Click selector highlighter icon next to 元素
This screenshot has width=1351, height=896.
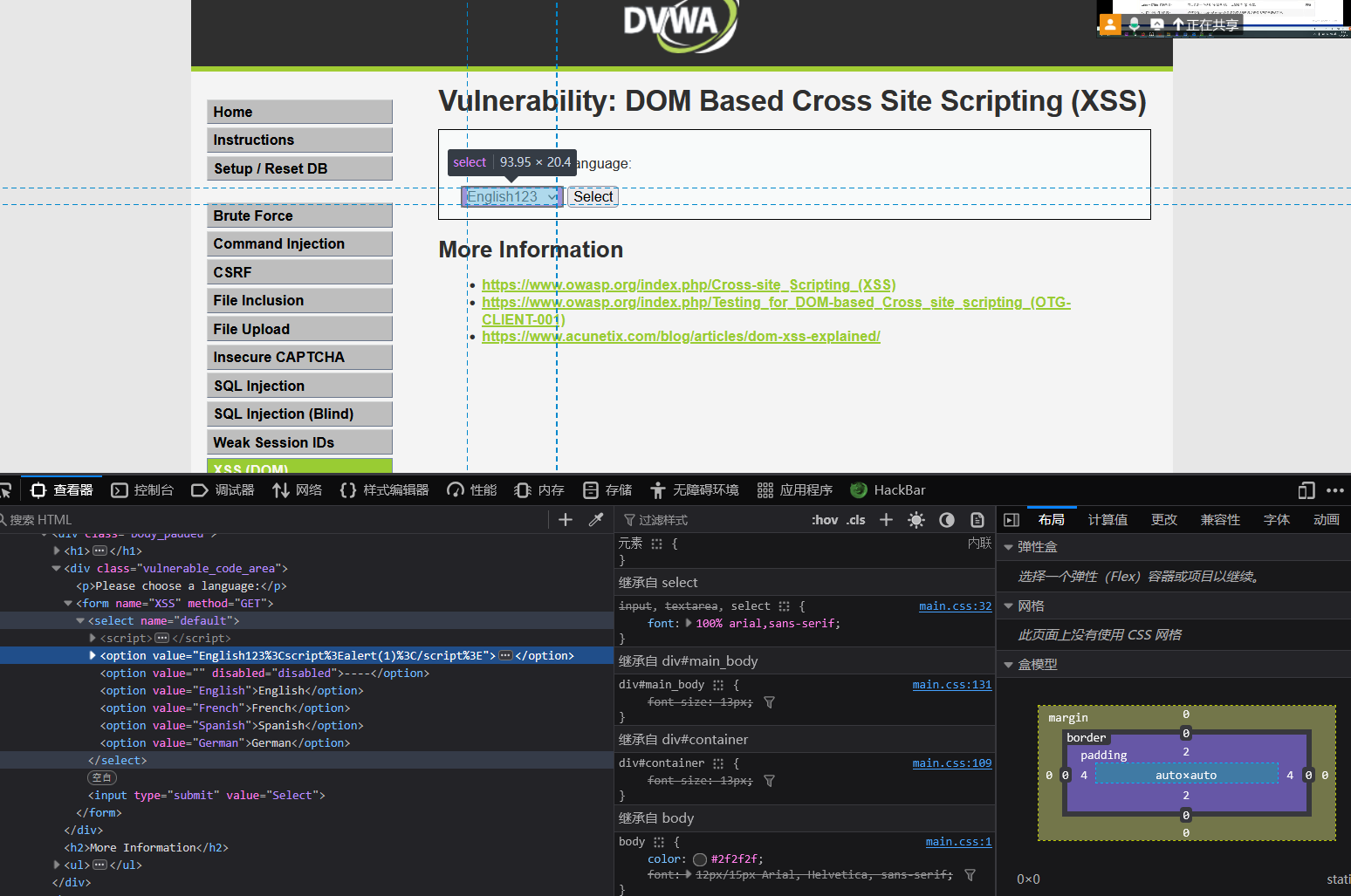tap(656, 544)
